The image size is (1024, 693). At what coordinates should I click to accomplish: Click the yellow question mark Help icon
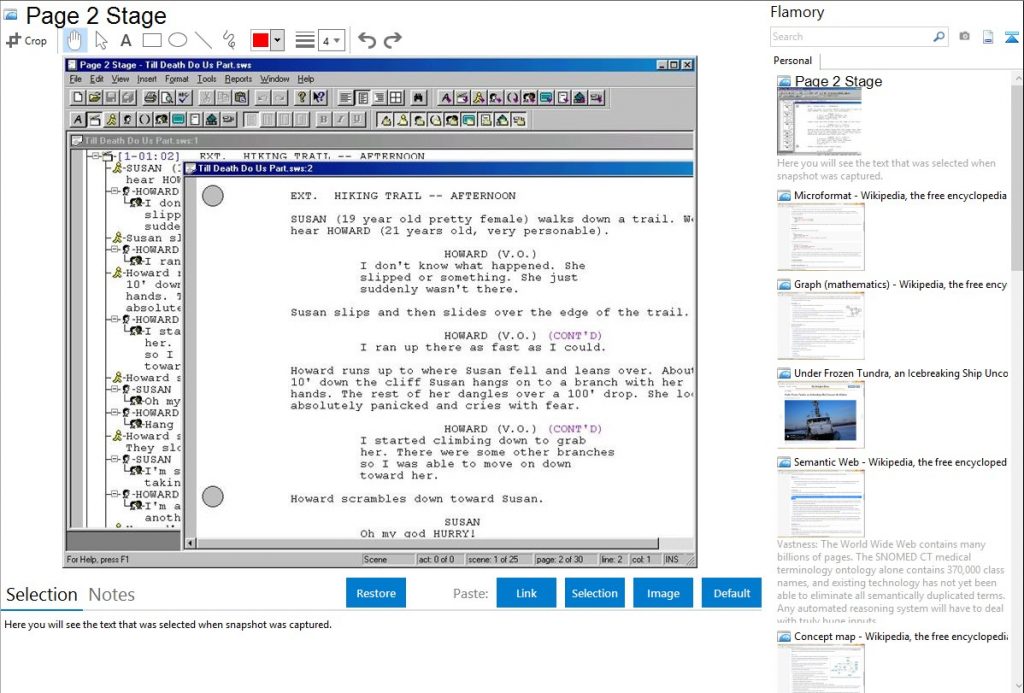(302, 98)
